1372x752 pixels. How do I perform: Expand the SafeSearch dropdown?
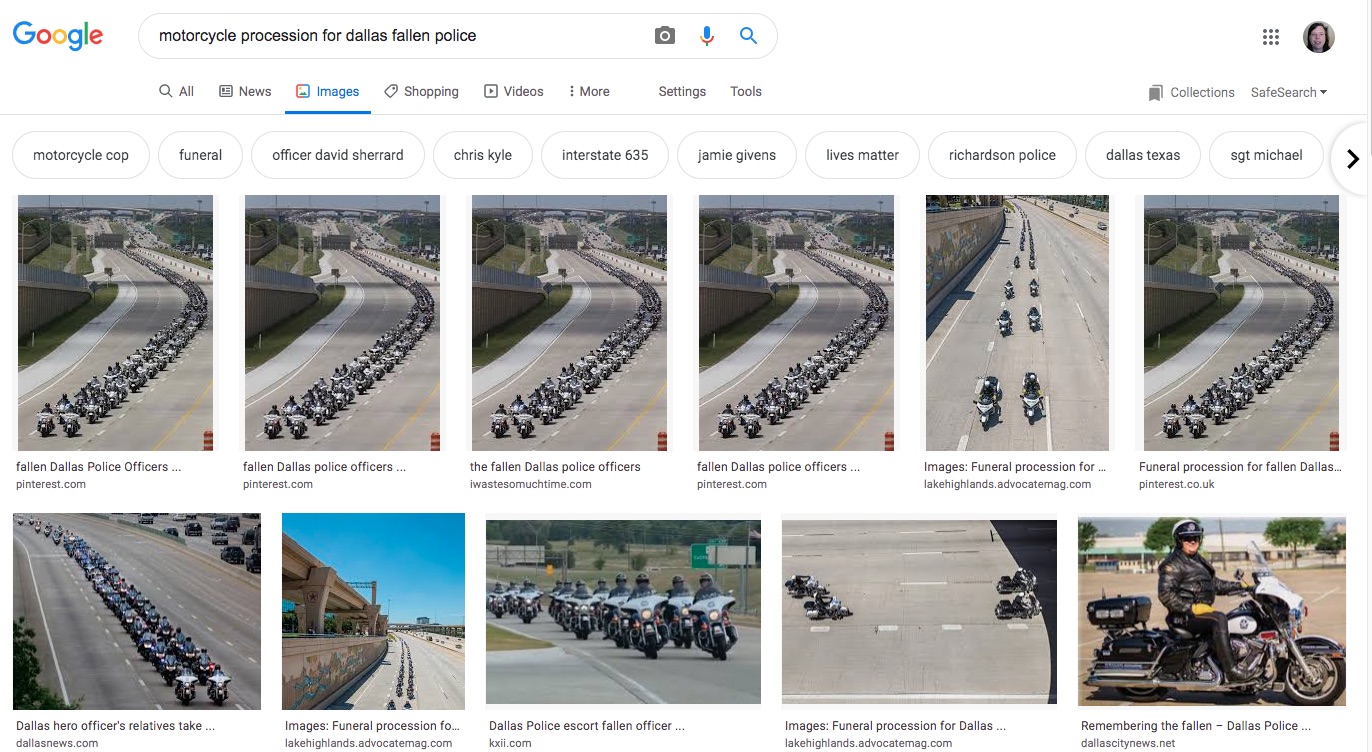coord(1289,92)
